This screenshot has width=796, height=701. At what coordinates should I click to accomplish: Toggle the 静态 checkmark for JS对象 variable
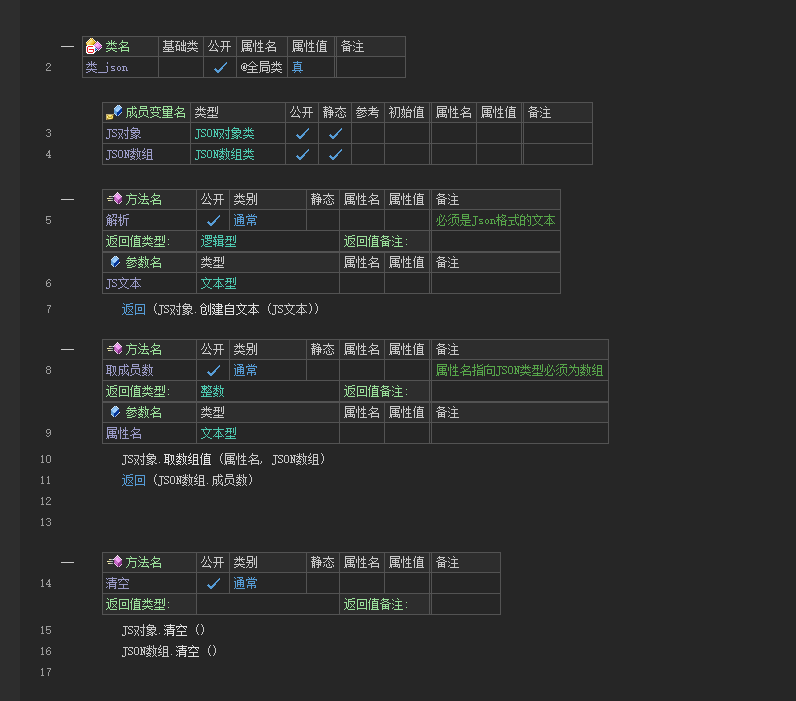pyautogui.click(x=335, y=133)
